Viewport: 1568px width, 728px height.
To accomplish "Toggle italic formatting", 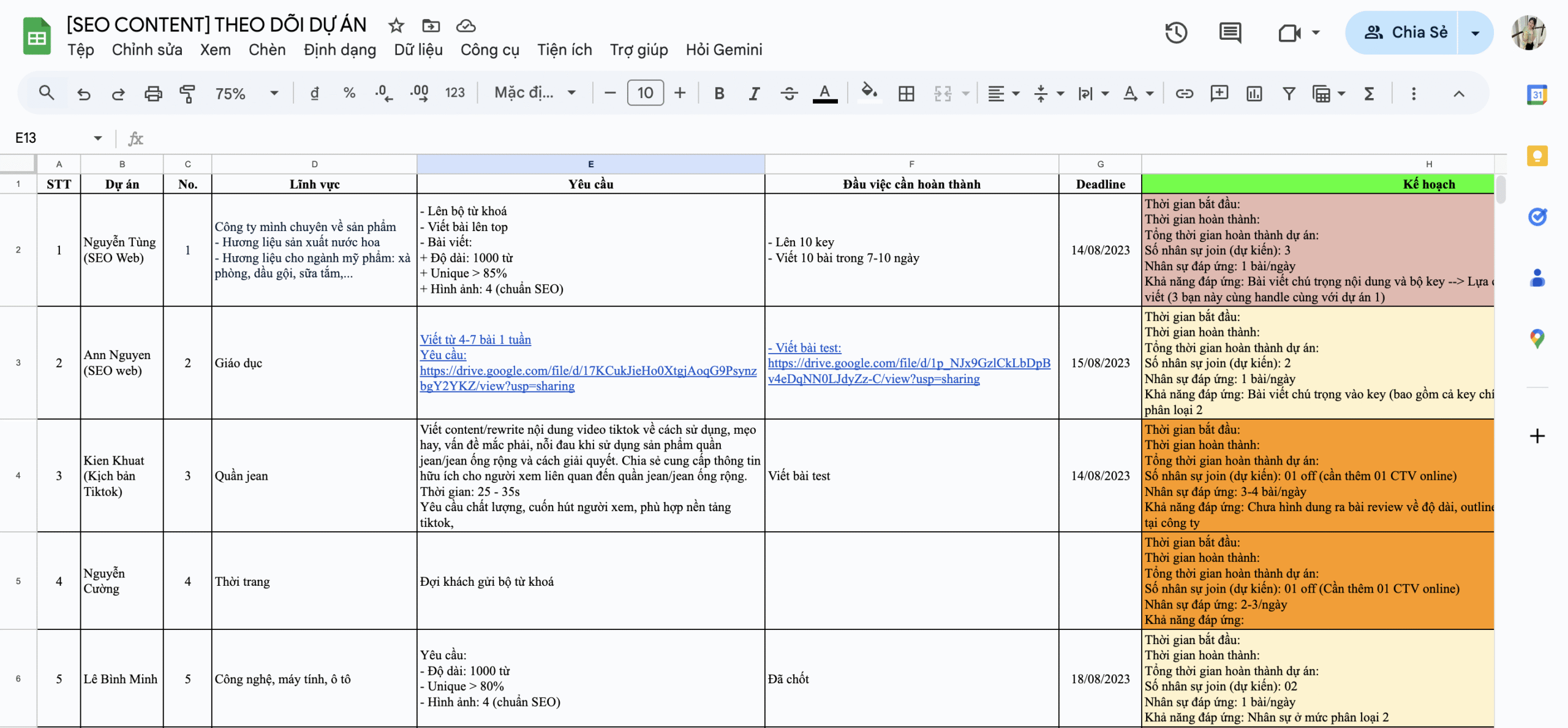I will pyautogui.click(x=754, y=93).
